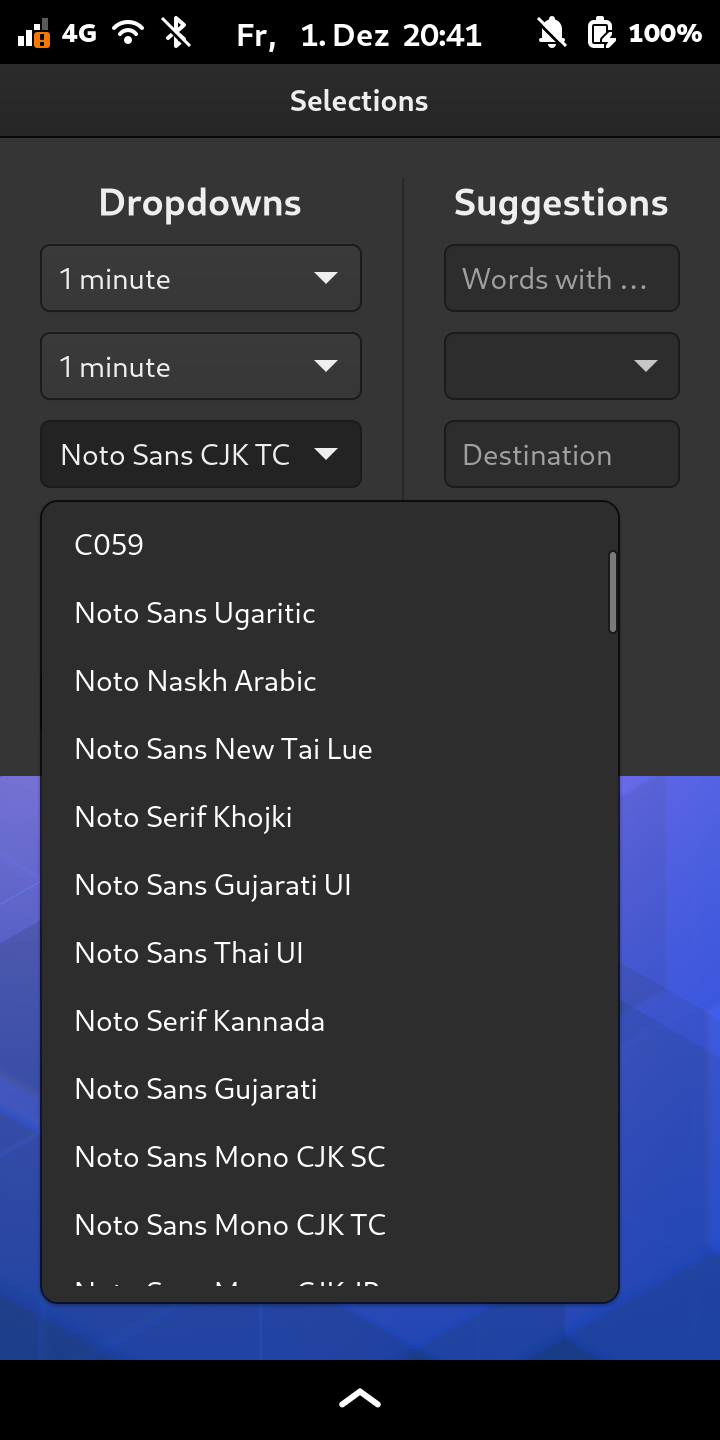Open the second 1 minute dropdown
This screenshot has width=720, height=1440.
(201, 366)
